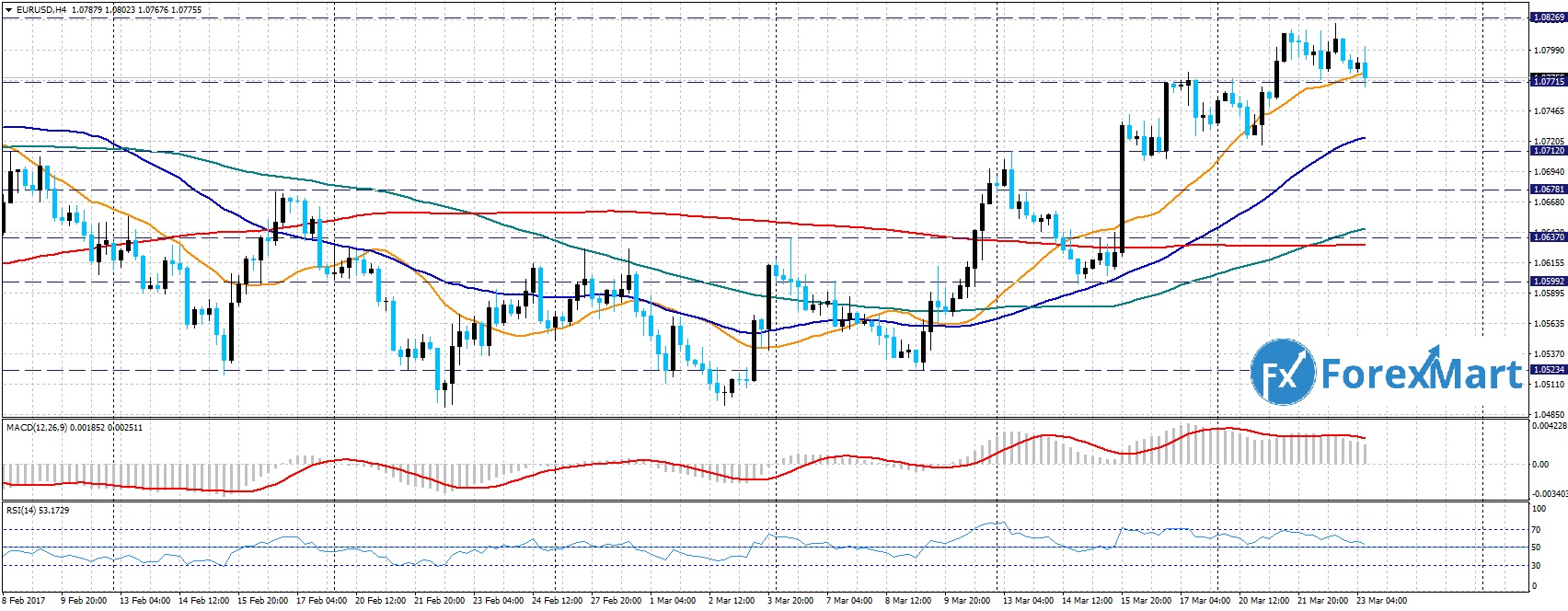1568x611 pixels.
Task: Click the 15 Mar 20:00 time label
Action: (x=1147, y=601)
